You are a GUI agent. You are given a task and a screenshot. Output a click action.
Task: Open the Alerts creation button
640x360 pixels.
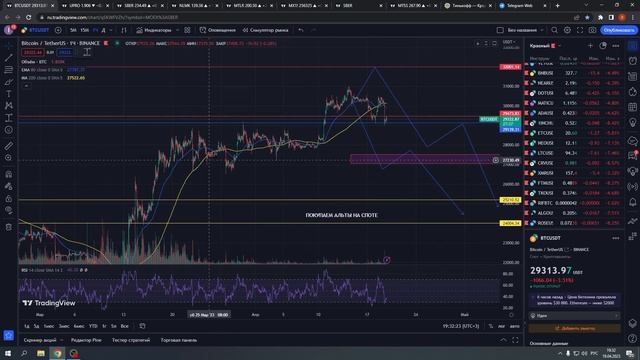pos(218,30)
